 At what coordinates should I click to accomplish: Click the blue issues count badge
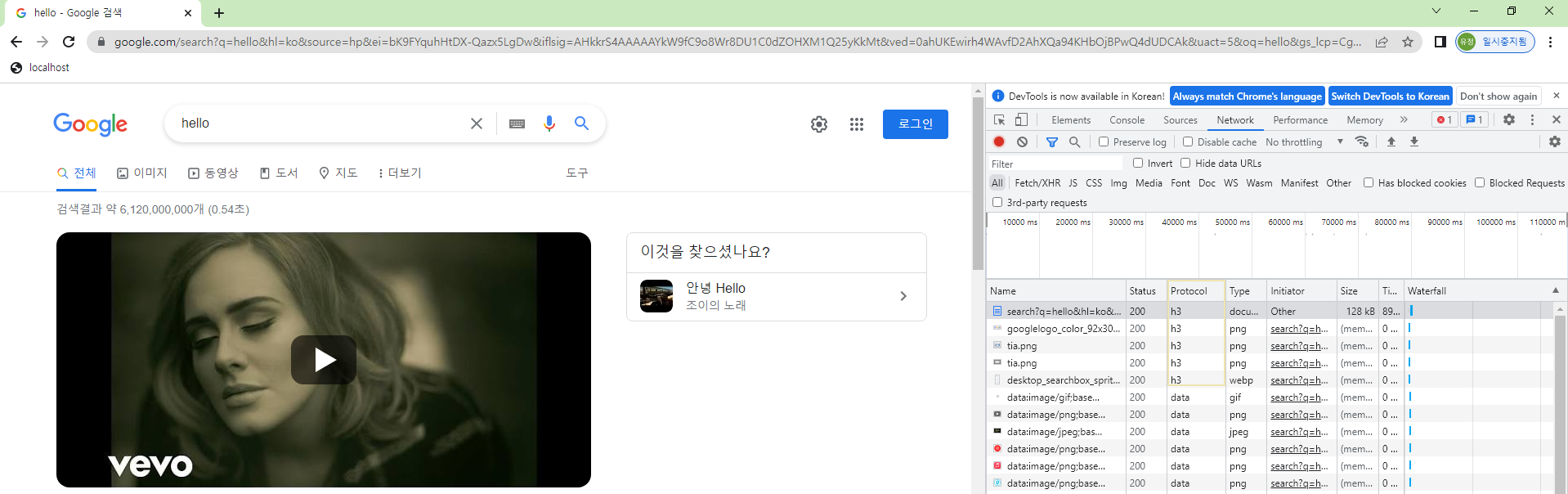(x=1474, y=119)
